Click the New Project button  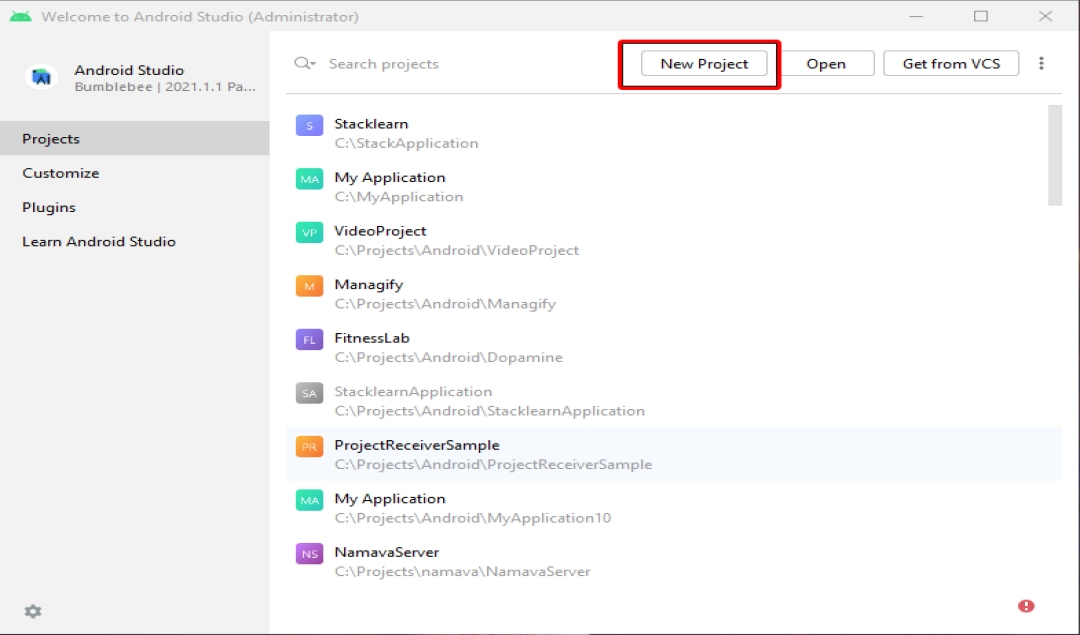704,63
